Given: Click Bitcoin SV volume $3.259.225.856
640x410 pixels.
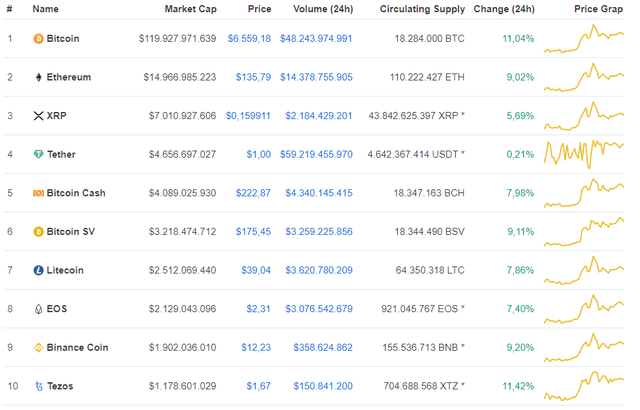Looking at the screenshot, I should click(319, 232).
